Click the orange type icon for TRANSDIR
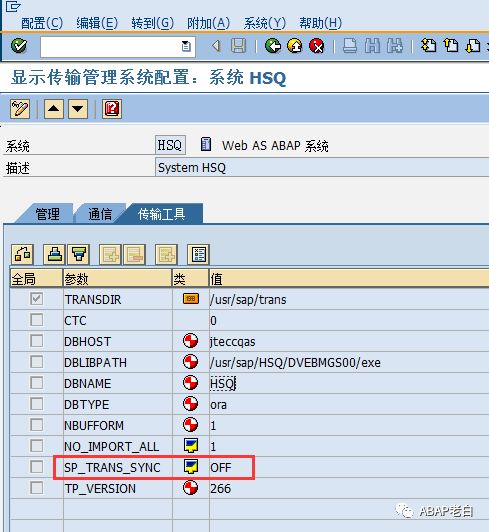 click(x=191, y=299)
